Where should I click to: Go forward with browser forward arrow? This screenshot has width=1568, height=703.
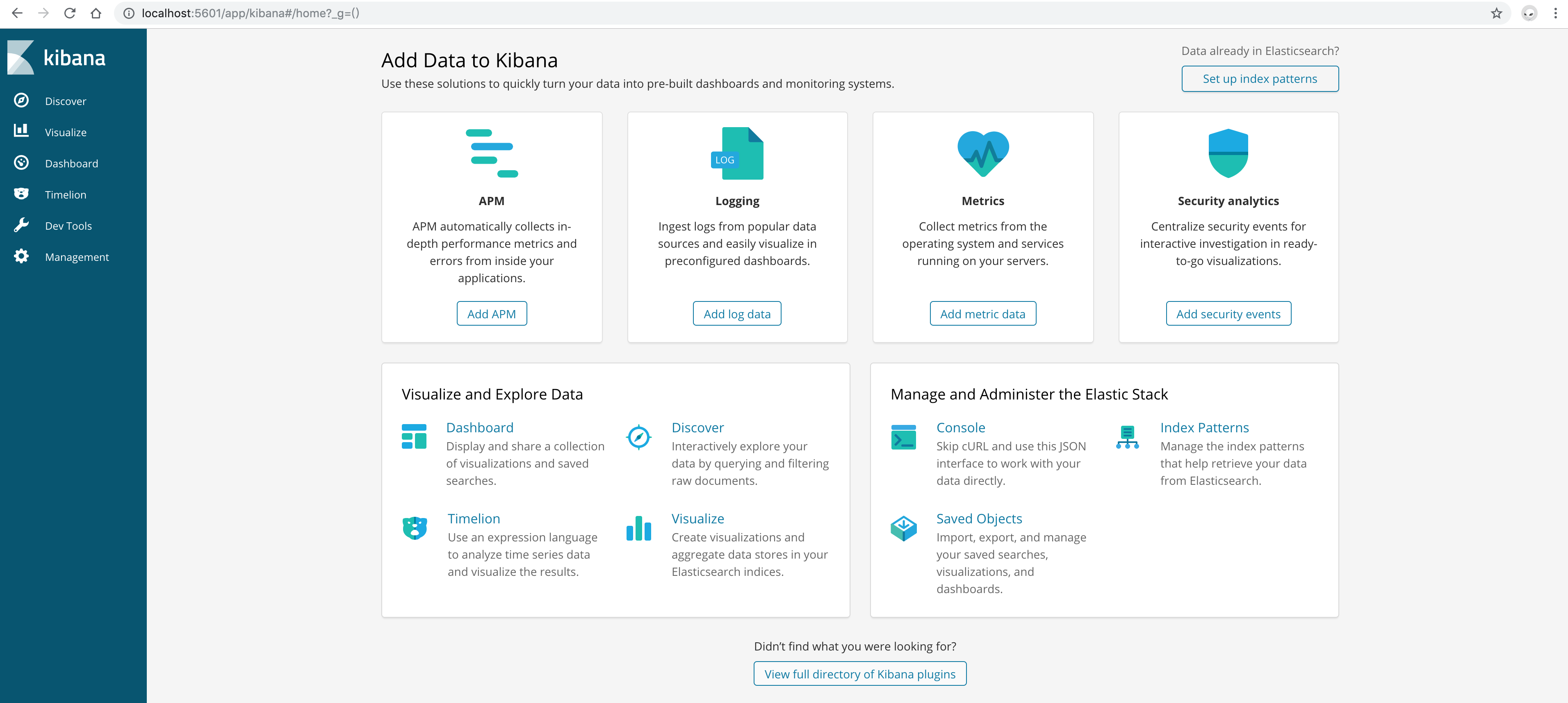[43, 13]
